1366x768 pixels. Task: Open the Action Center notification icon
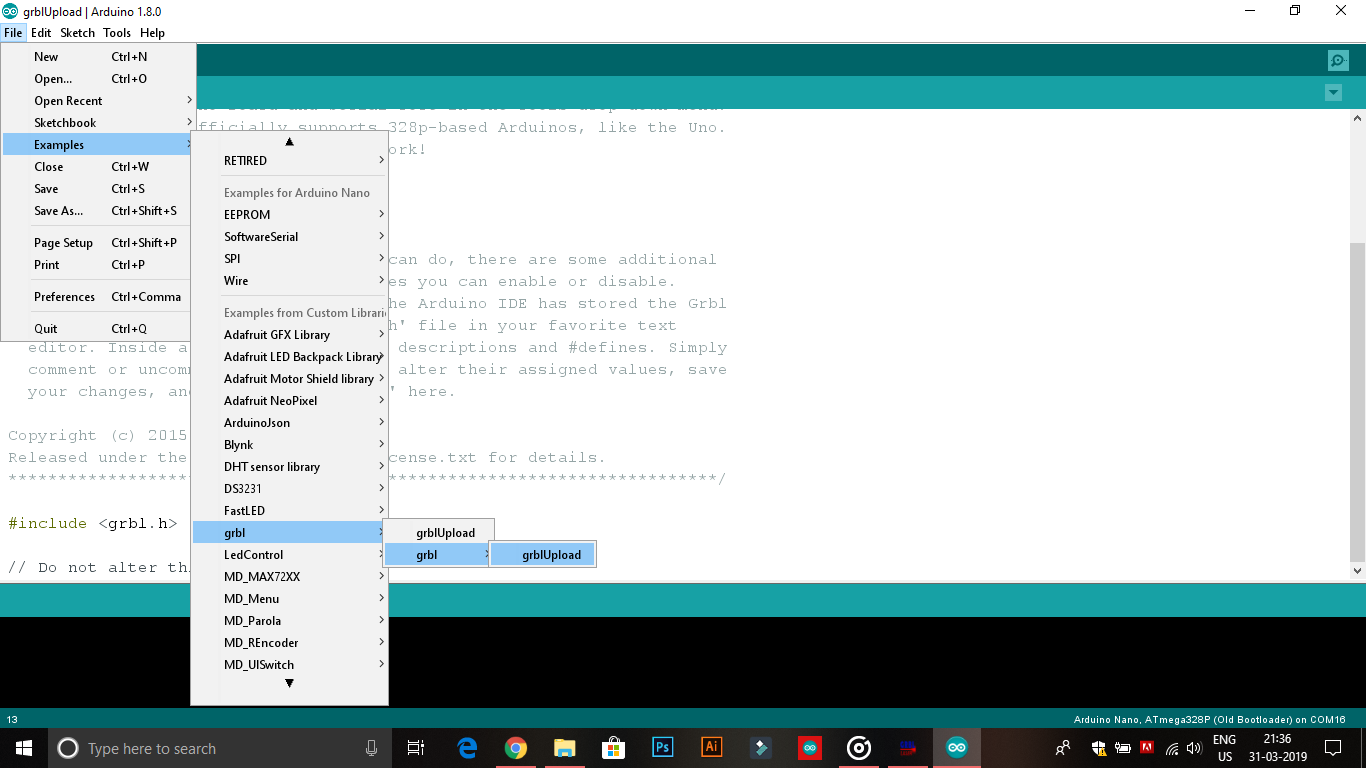1333,747
